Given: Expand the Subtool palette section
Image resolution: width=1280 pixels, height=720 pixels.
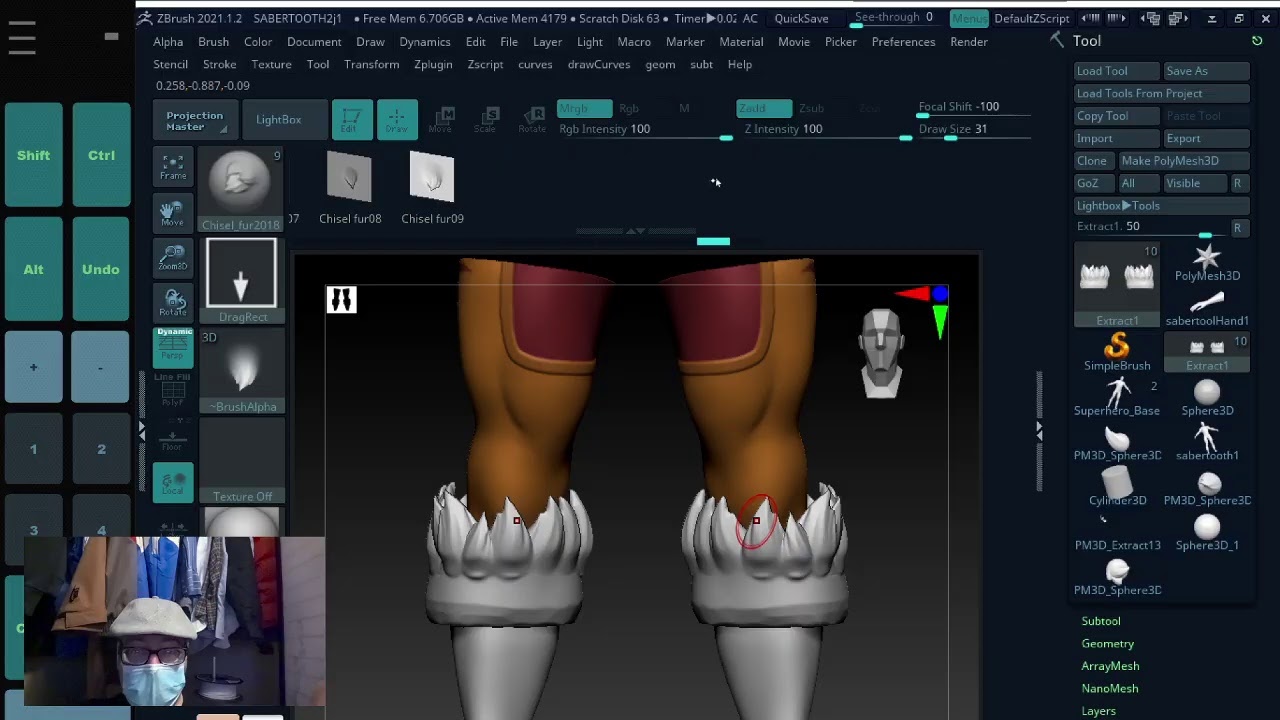Looking at the screenshot, I should coord(1101,621).
